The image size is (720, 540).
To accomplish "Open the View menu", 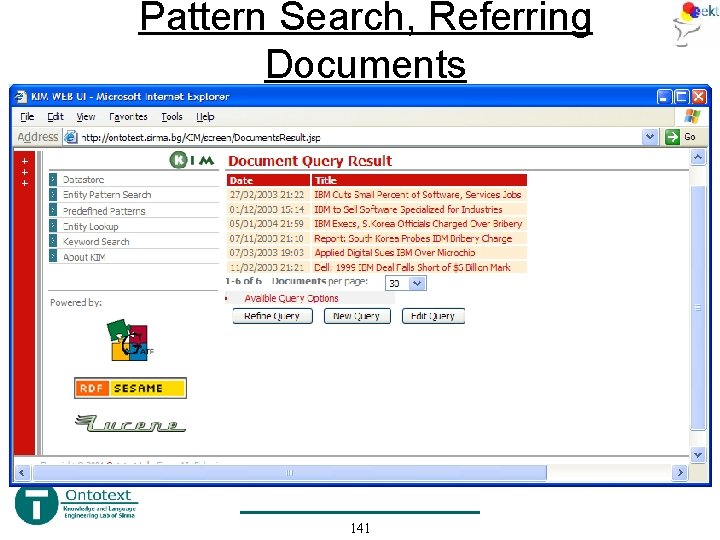I will pyautogui.click(x=86, y=117).
